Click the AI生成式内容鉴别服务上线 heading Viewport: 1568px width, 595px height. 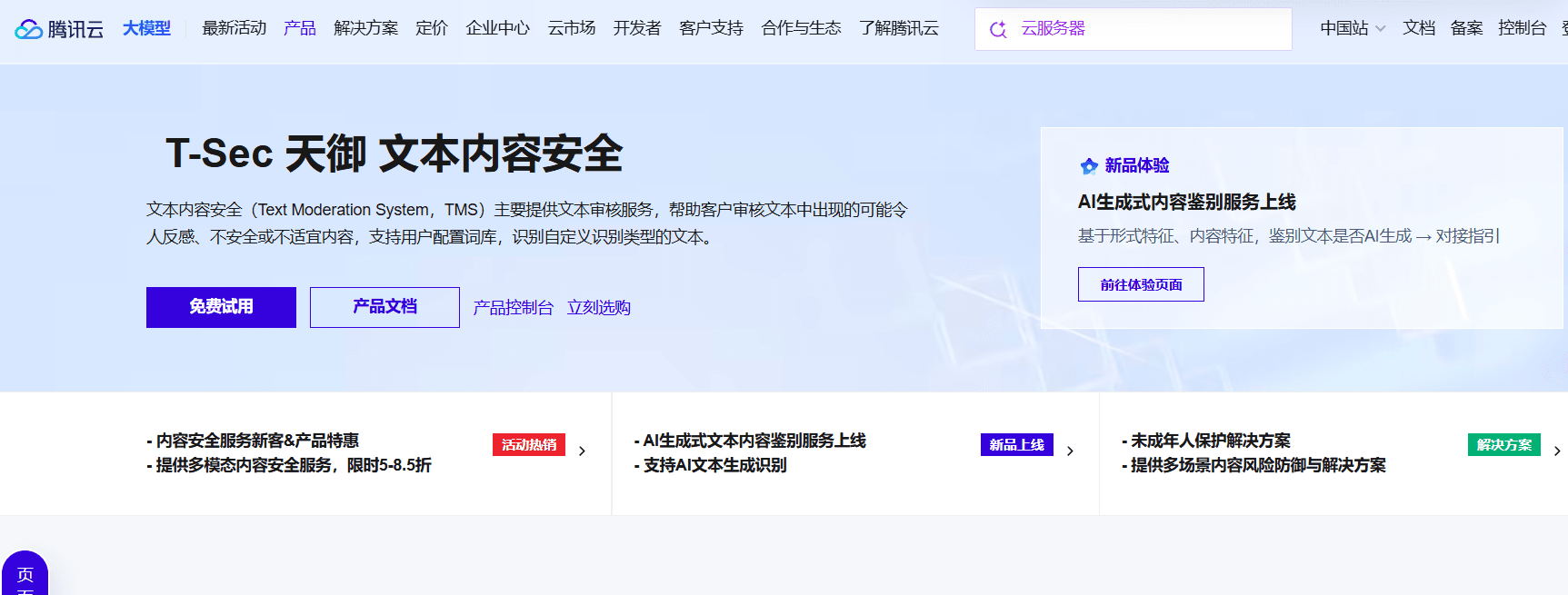[x=1187, y=202]
